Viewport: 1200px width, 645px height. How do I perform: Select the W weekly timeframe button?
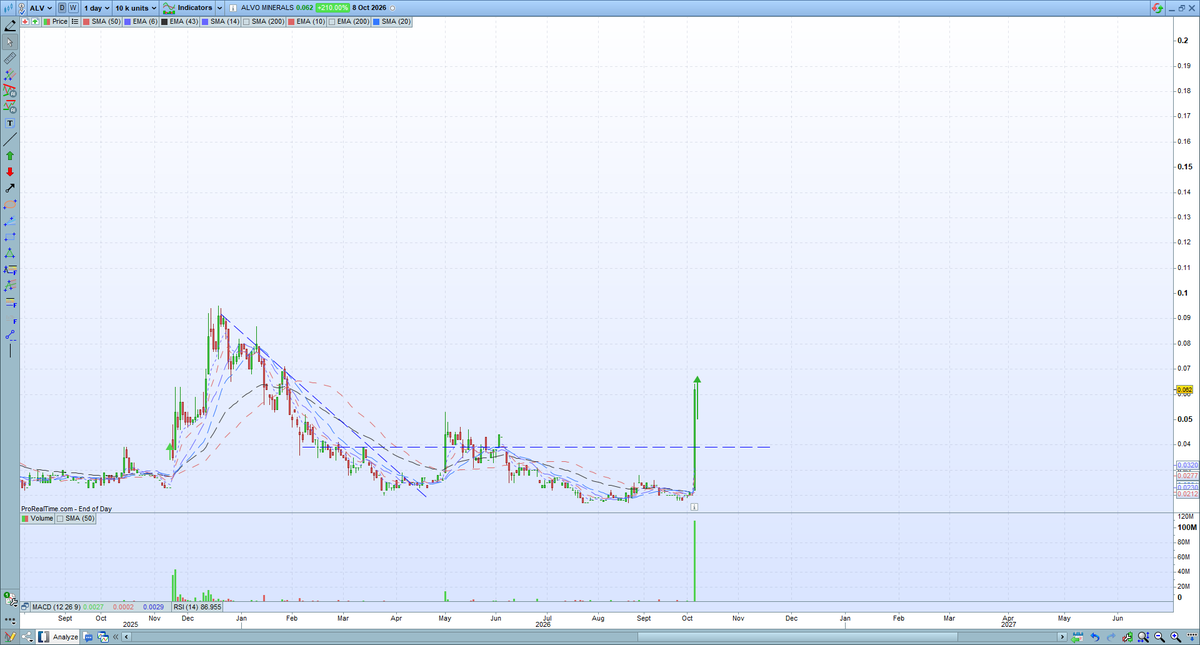(73, 7)
